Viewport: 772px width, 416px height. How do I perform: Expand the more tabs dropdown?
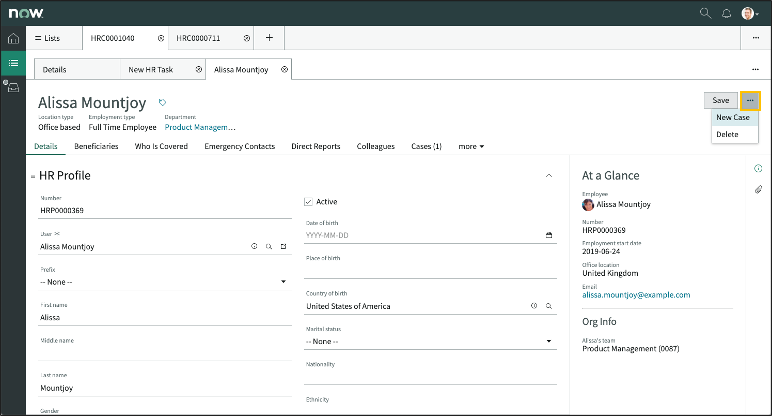coord(471,146)
